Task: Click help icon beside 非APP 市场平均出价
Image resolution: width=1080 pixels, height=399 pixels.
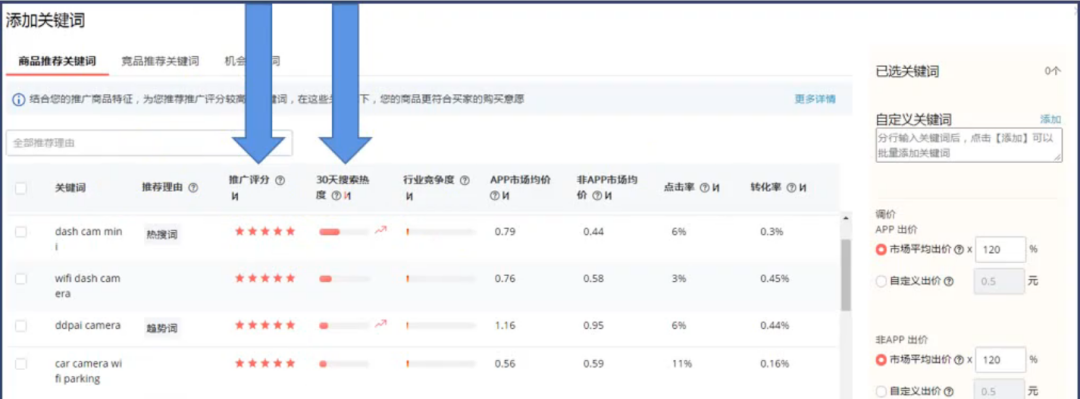Action: 958,360
